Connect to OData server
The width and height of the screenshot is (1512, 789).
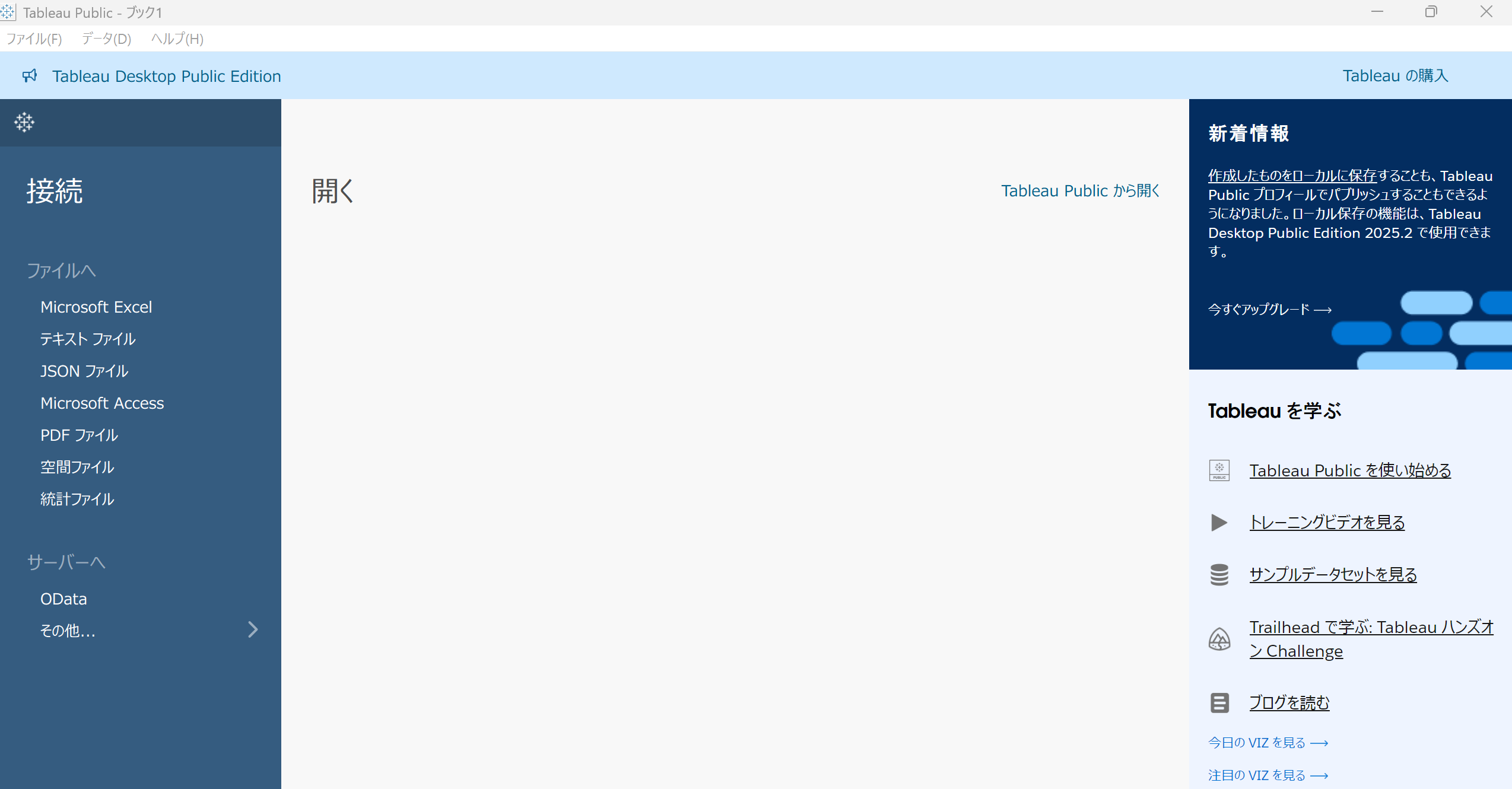63,599
